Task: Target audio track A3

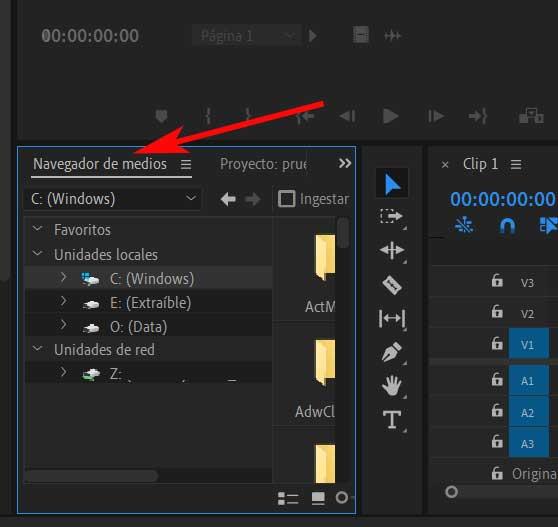Action: click(x=528, y=443)
